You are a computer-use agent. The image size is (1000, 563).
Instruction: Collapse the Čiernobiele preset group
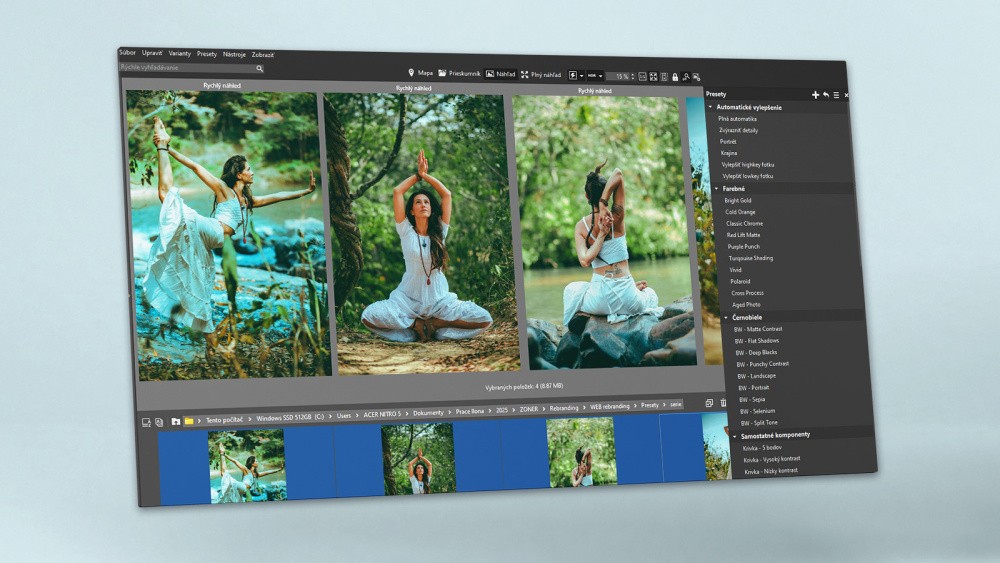(727, 318)
